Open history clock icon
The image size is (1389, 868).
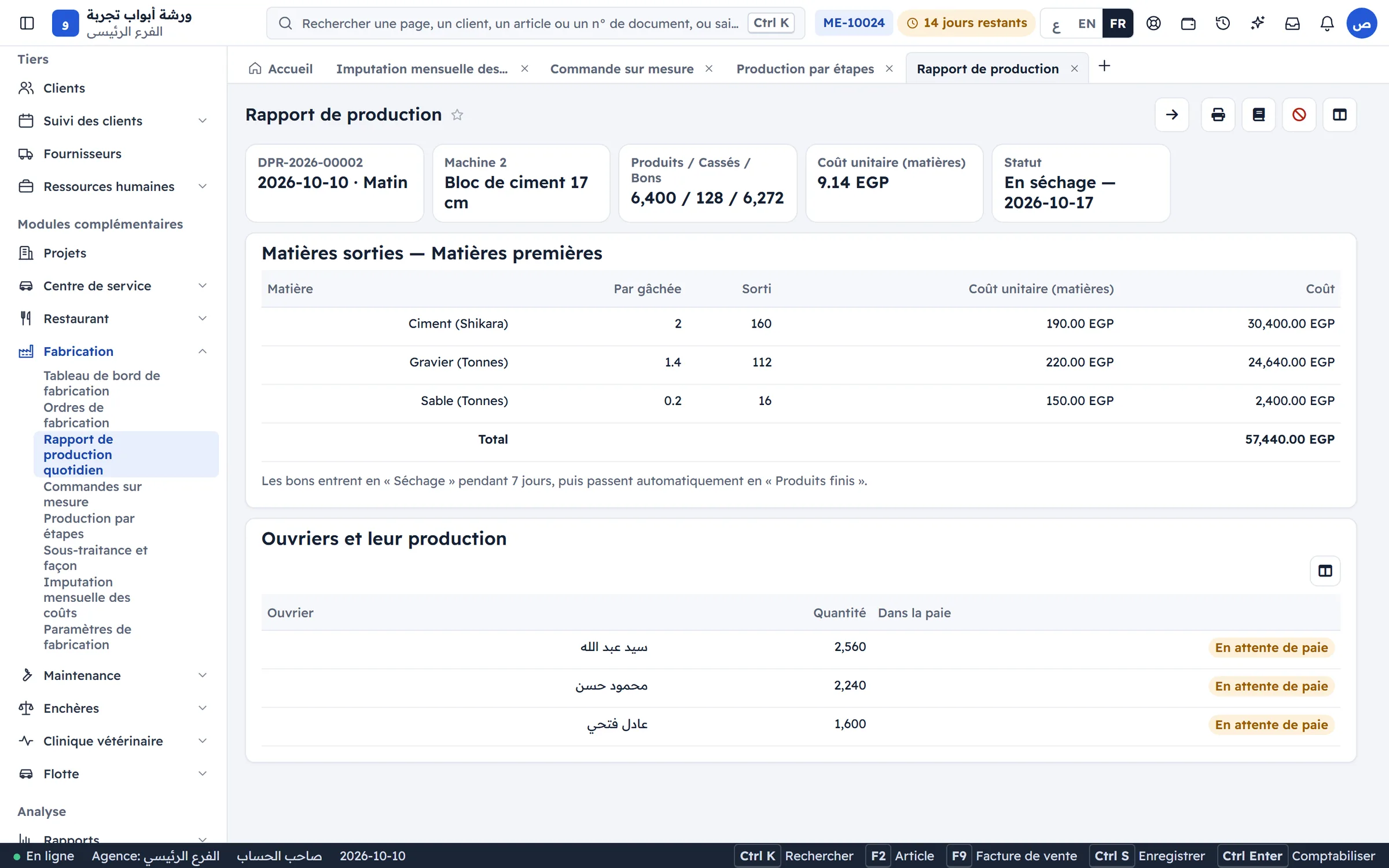[x=1223, y=23]
